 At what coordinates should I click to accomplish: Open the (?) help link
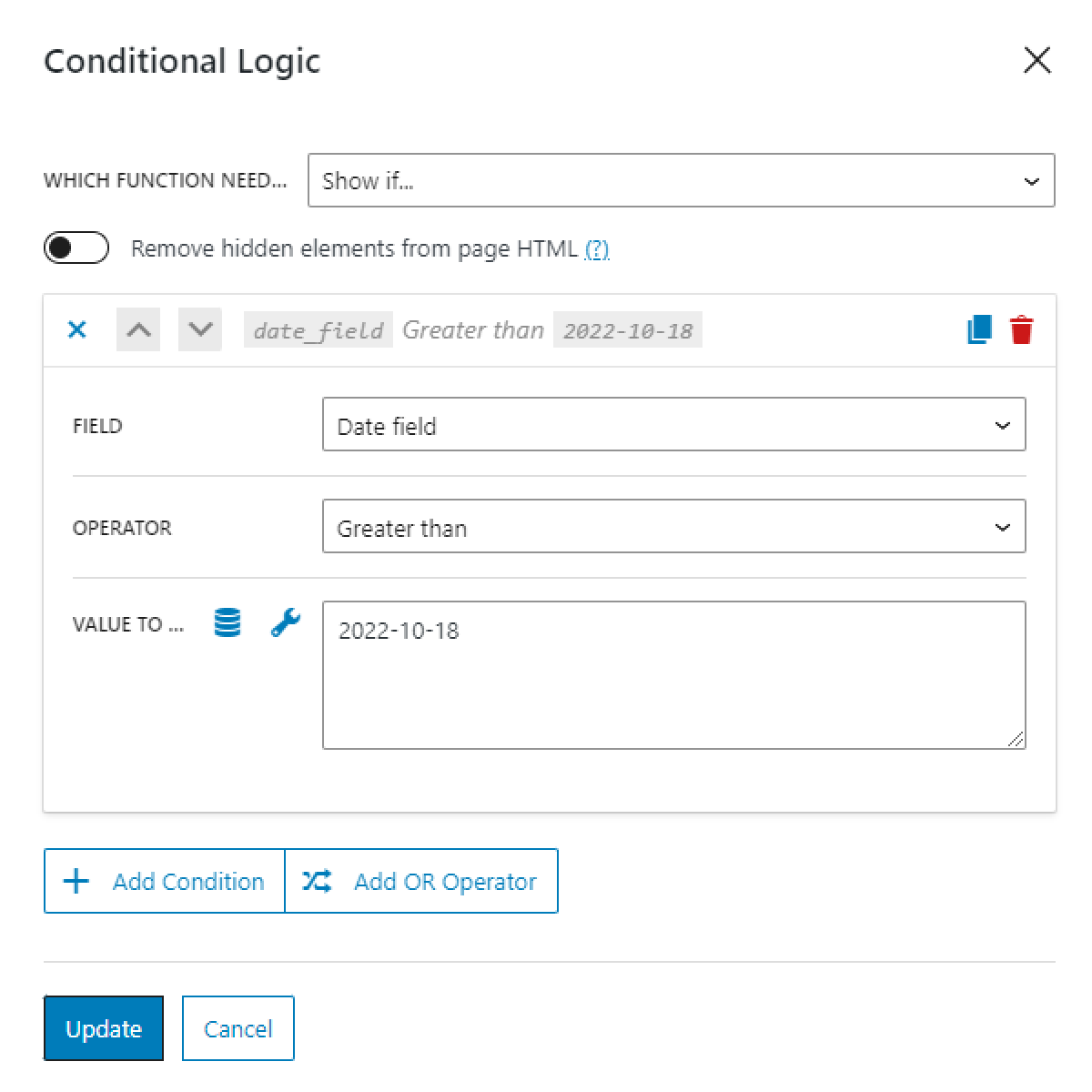(x=597, y=248)
